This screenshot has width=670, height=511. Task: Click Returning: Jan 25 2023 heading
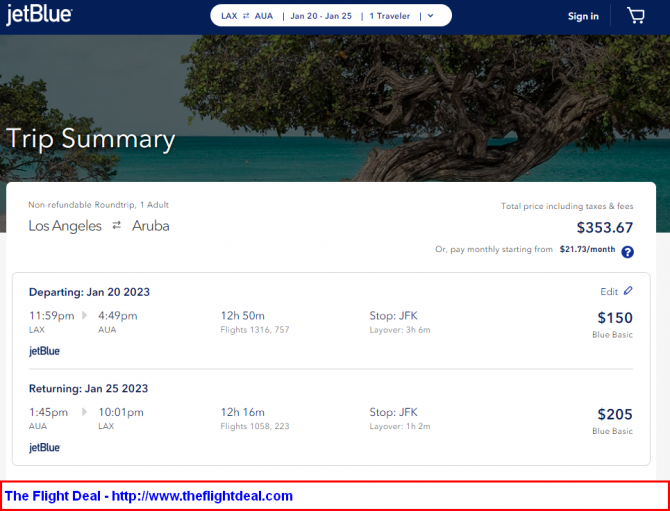[88, 388]
